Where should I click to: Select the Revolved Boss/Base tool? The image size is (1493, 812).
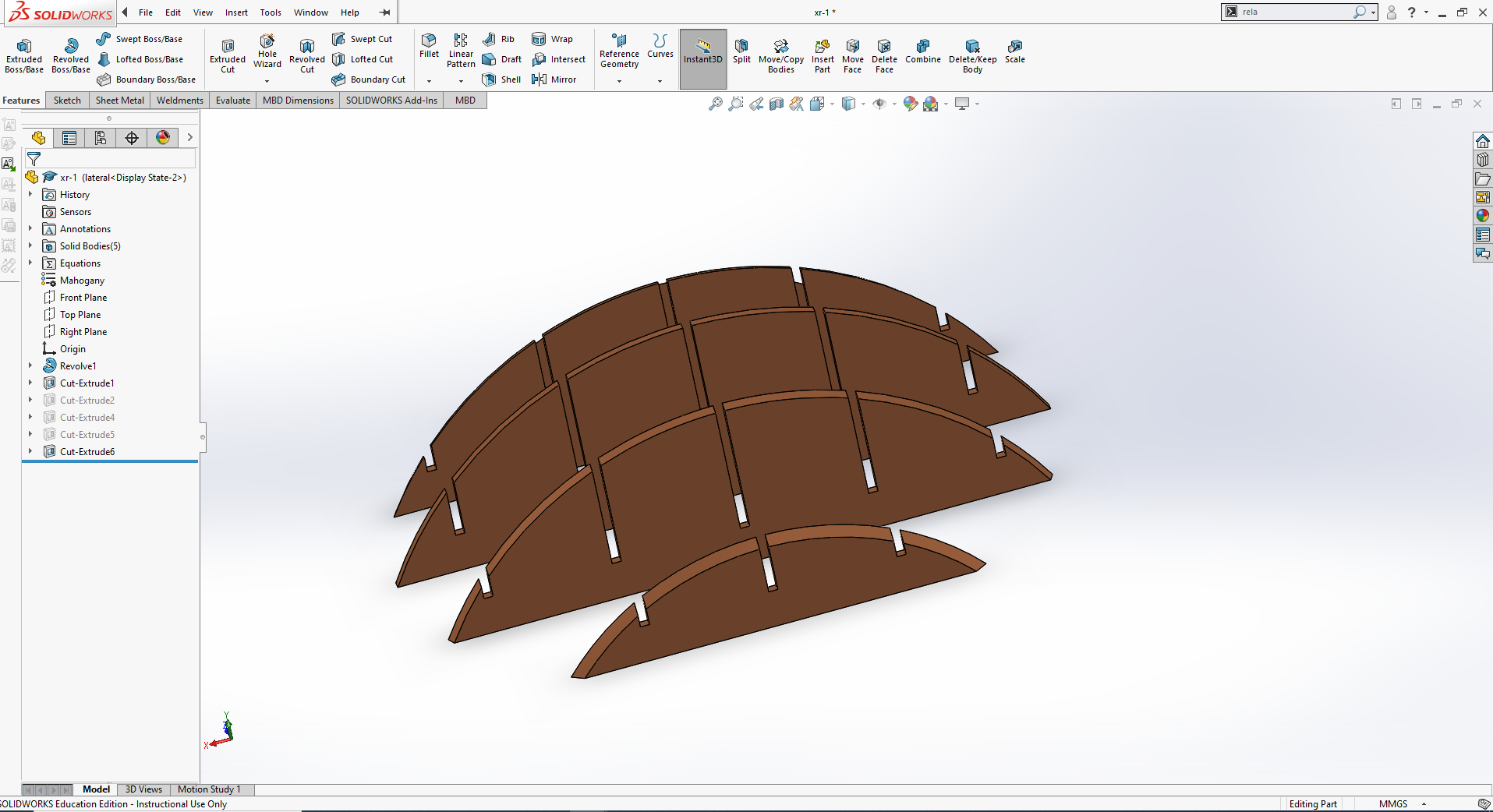coord(71,56)
